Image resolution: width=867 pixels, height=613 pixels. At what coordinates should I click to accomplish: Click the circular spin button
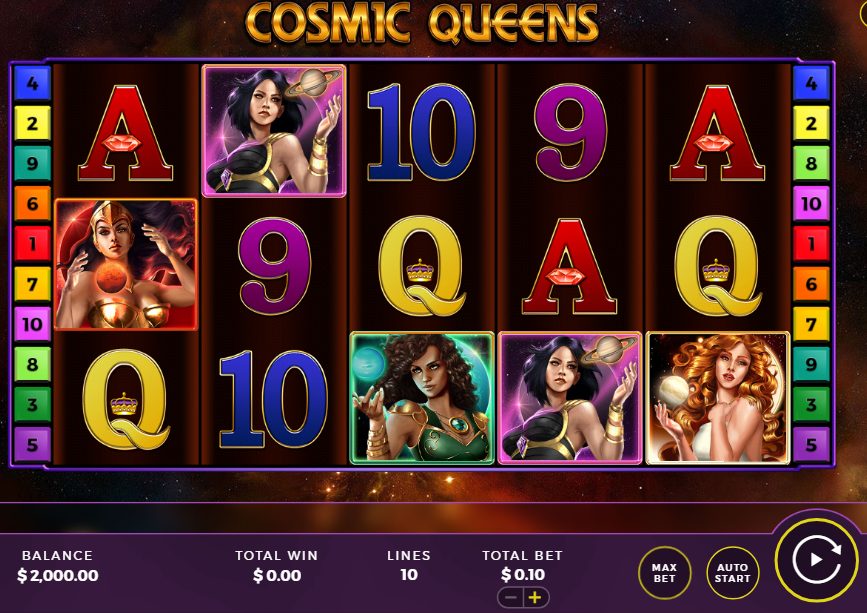tap(817, 559)
